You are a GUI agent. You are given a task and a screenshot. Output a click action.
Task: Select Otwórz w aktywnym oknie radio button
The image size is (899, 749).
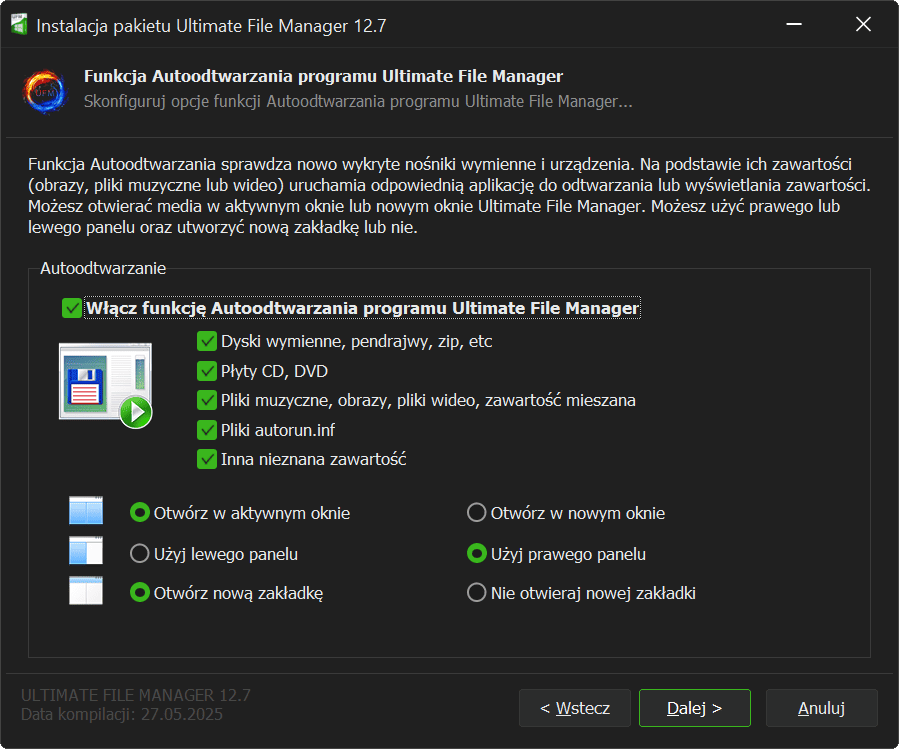(x=140, y=513)
